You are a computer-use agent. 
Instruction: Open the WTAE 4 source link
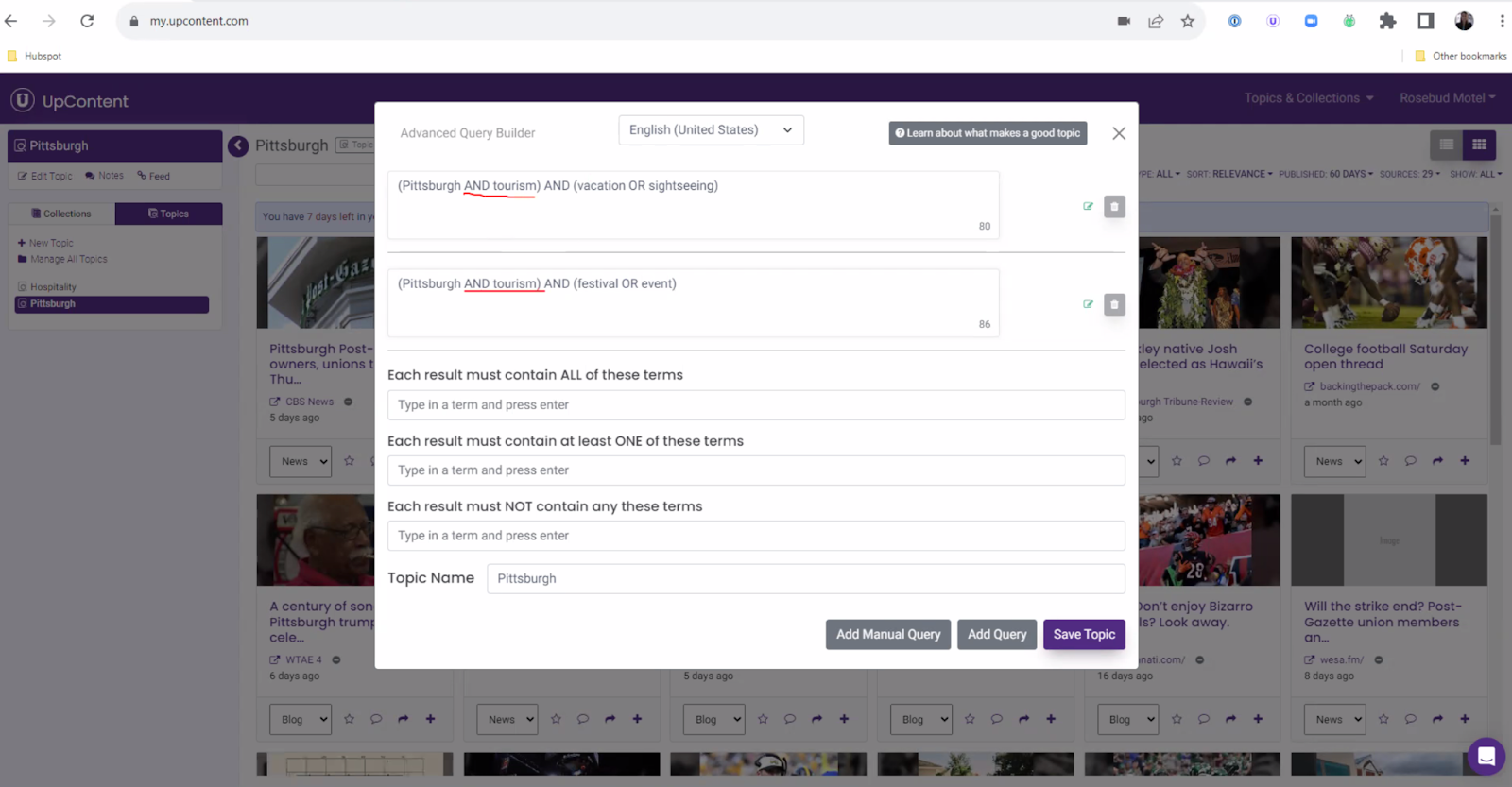(303, 660)
